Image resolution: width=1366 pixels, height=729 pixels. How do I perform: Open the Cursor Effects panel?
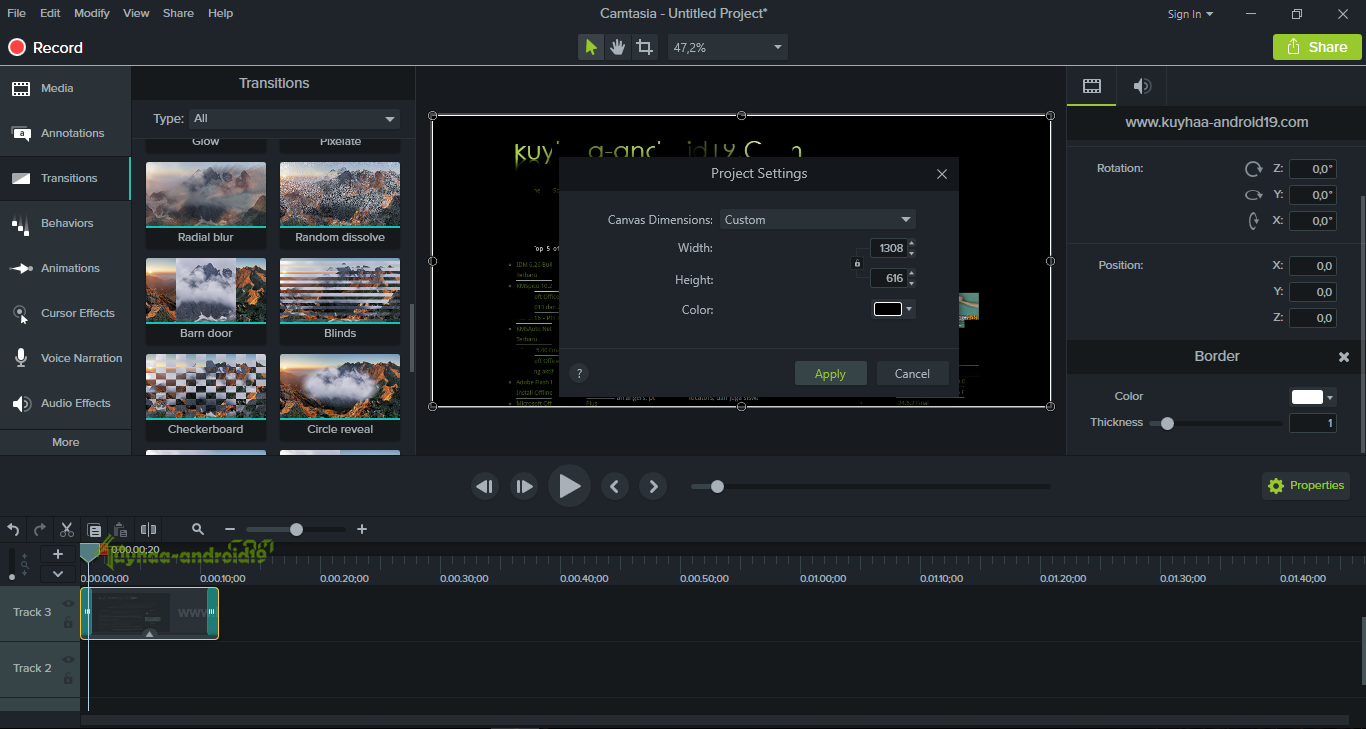coord(65,313)
